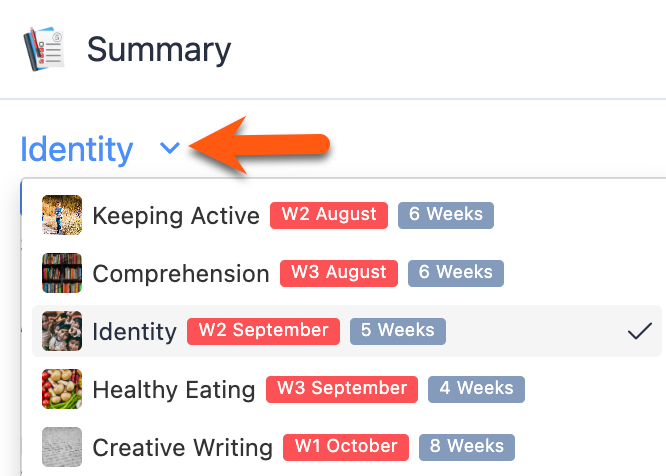666x476 pixels.
Task: Click the W1 October start tag
Action: click(347, 447)
